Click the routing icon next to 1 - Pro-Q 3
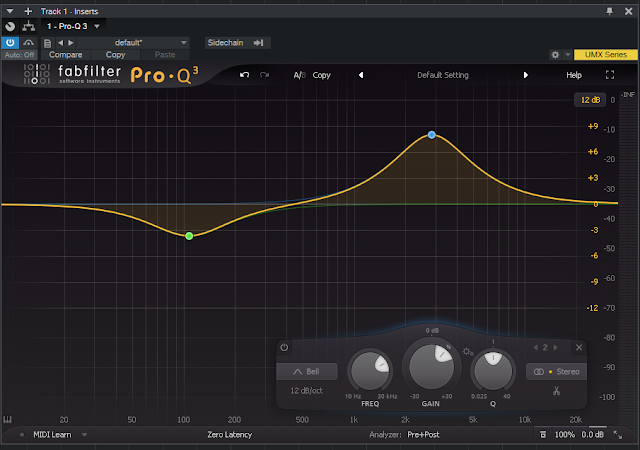The height and width of the screenshot is (450, 640). point(29,27)
